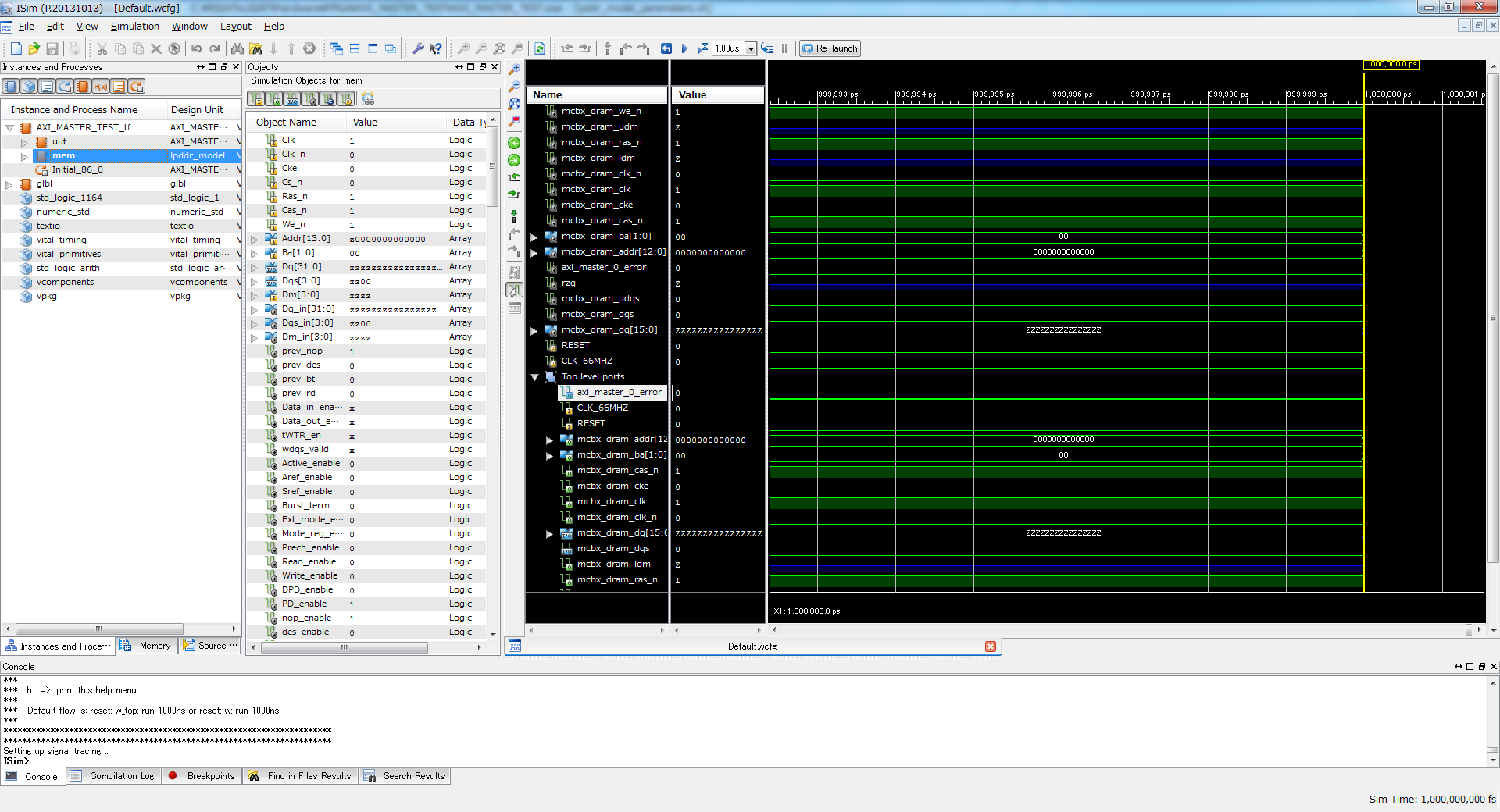The image size is (1500, 812).
Task: Click the Re-launch button
Action: click(830, 48)
